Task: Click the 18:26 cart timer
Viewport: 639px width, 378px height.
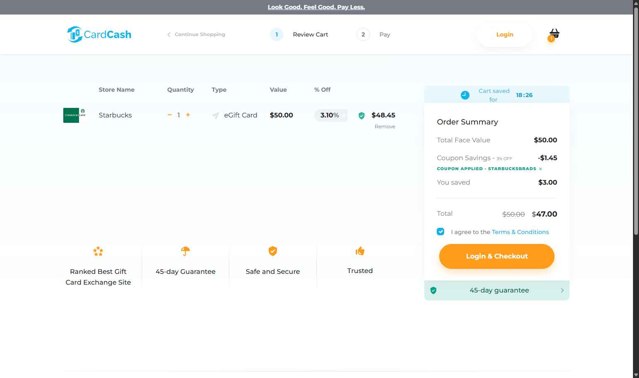Action: coord(524,95)
